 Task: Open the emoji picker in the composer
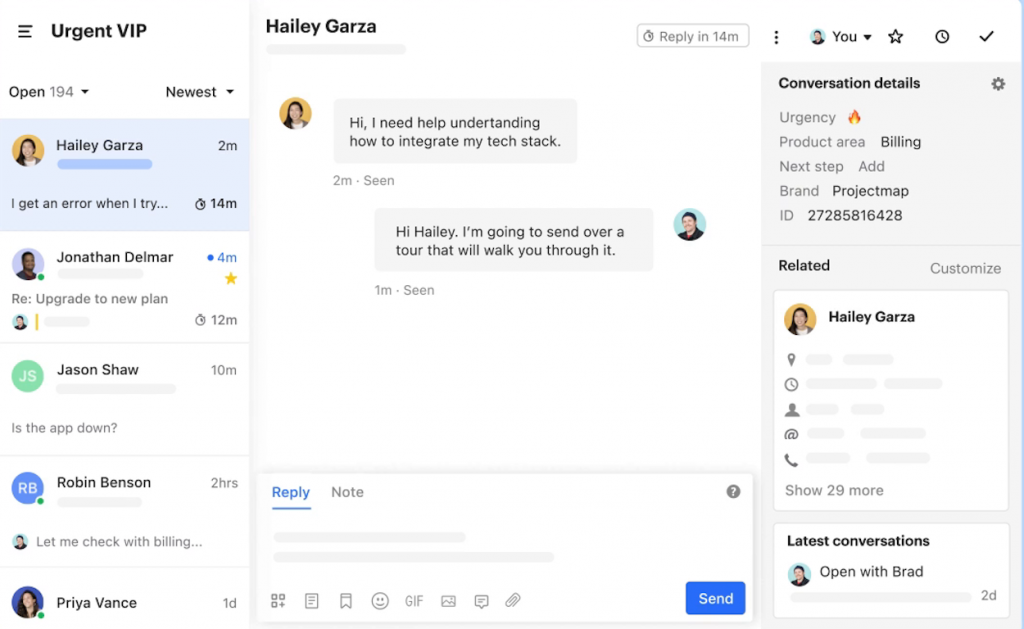click(x=380, y=600)
